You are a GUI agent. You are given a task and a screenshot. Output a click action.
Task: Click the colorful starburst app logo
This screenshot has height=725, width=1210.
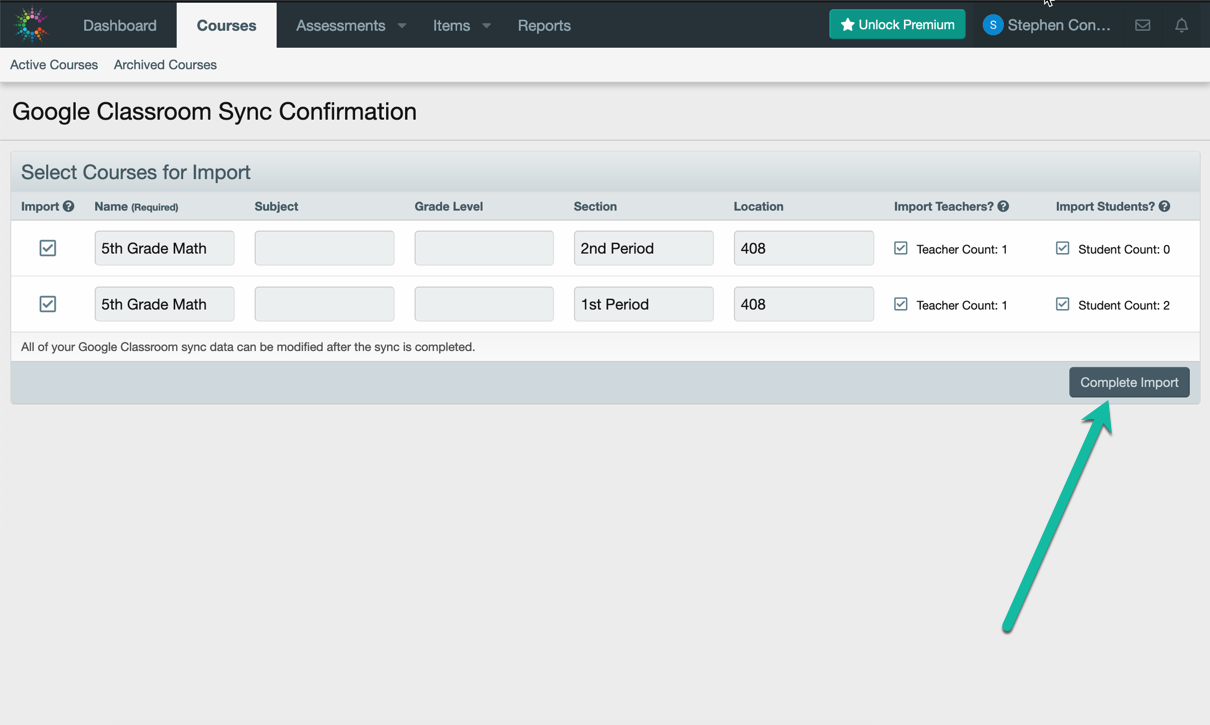(x=31, y=25)
